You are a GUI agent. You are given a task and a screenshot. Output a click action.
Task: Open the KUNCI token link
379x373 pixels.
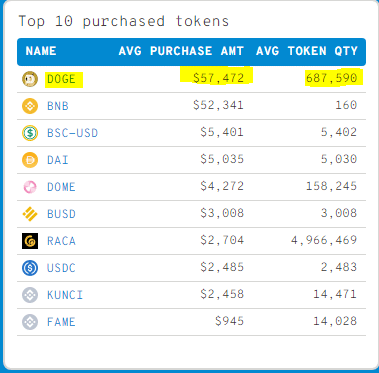[x=65, y=295]
